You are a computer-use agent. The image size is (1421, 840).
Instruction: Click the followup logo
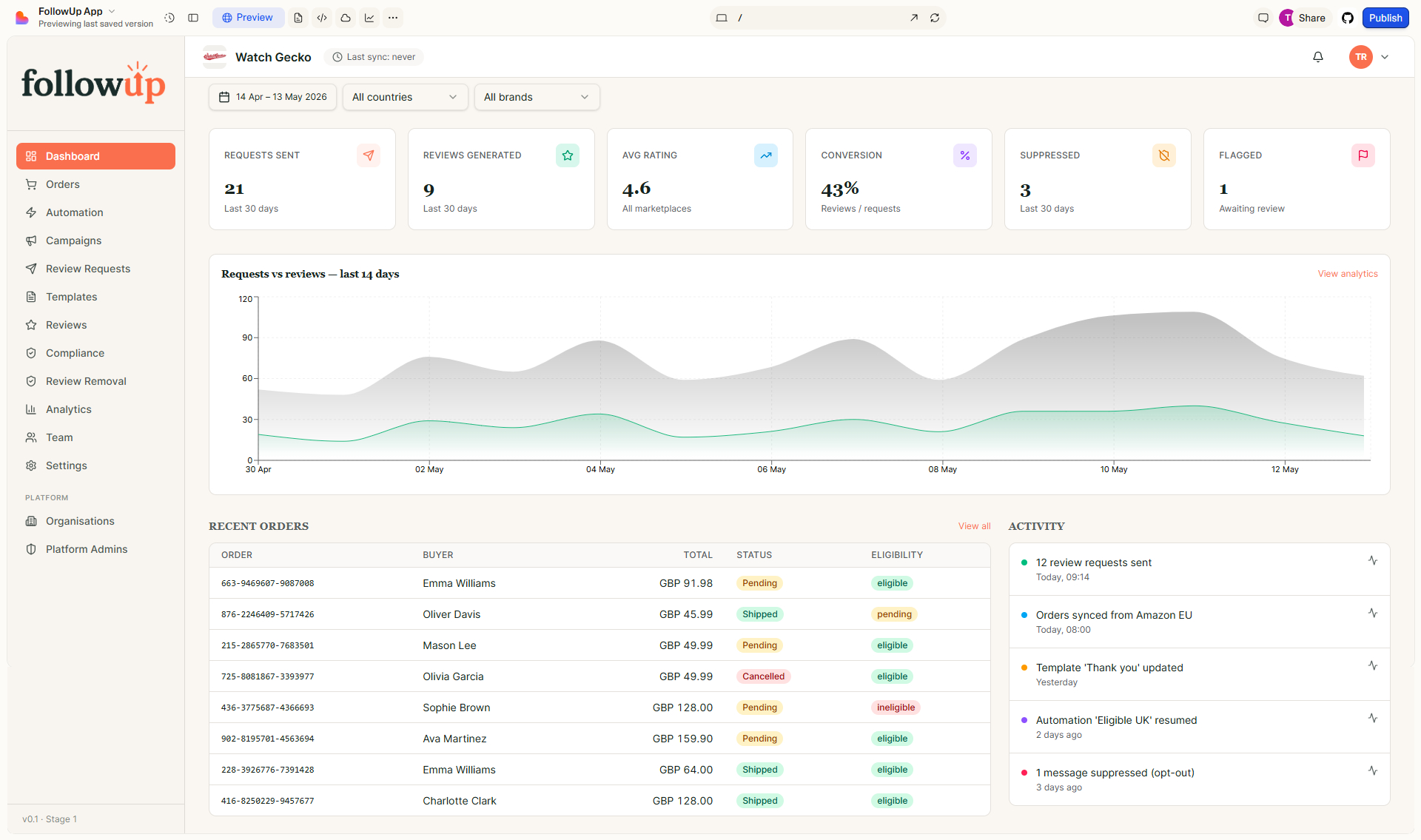tap(93, 84)
